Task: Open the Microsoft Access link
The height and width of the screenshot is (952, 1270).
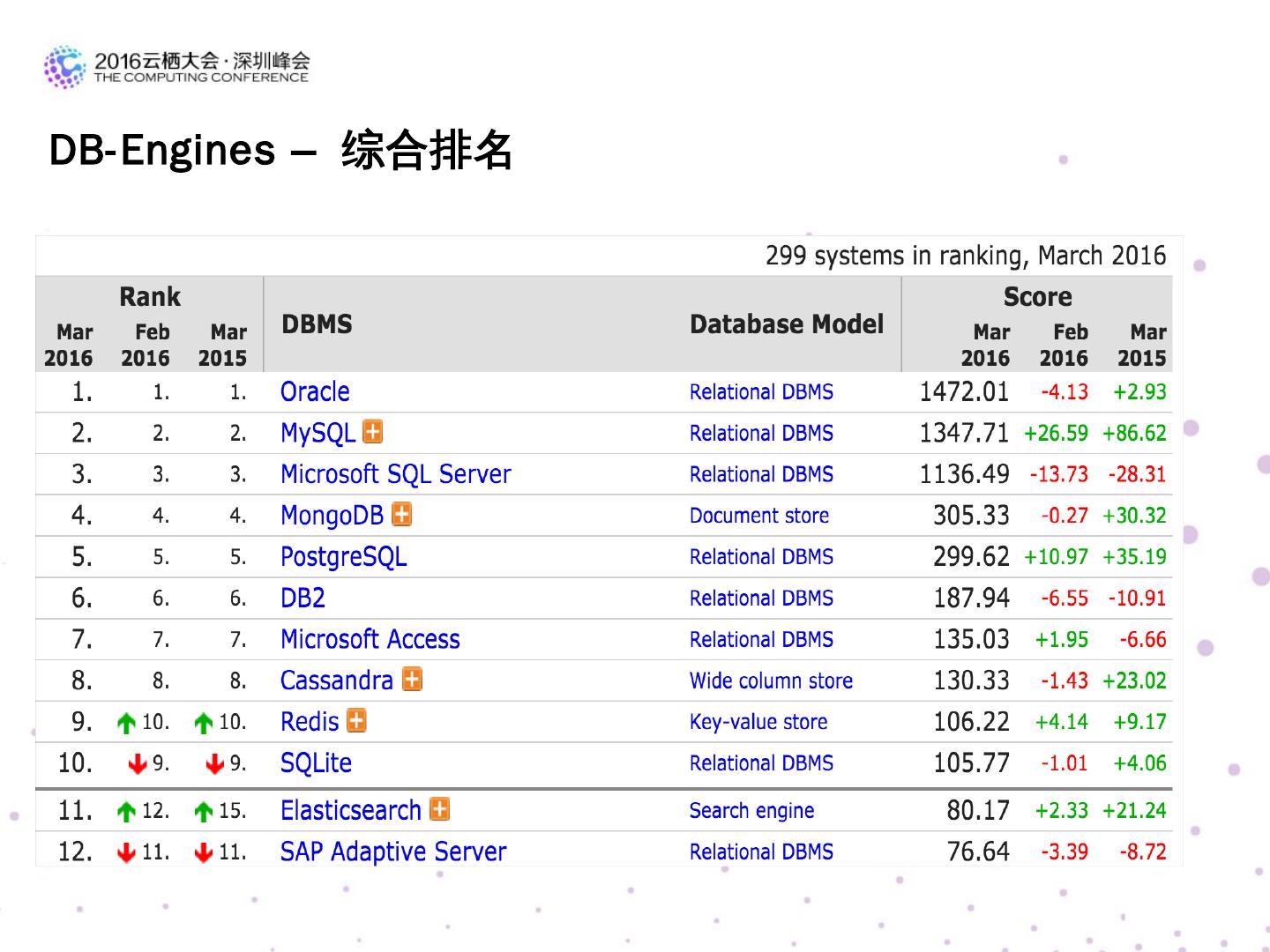Action: [370, 639]
